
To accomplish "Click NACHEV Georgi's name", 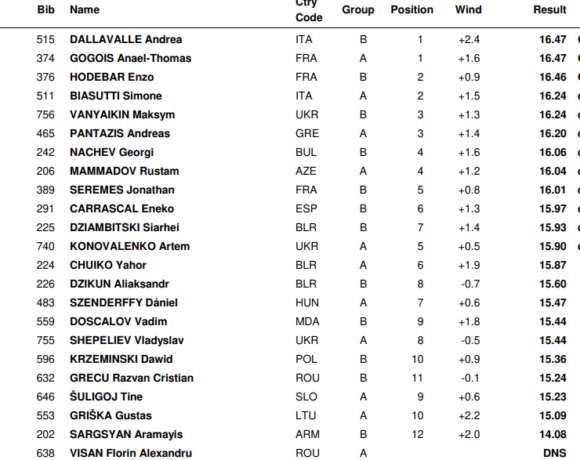I will 111,152.
